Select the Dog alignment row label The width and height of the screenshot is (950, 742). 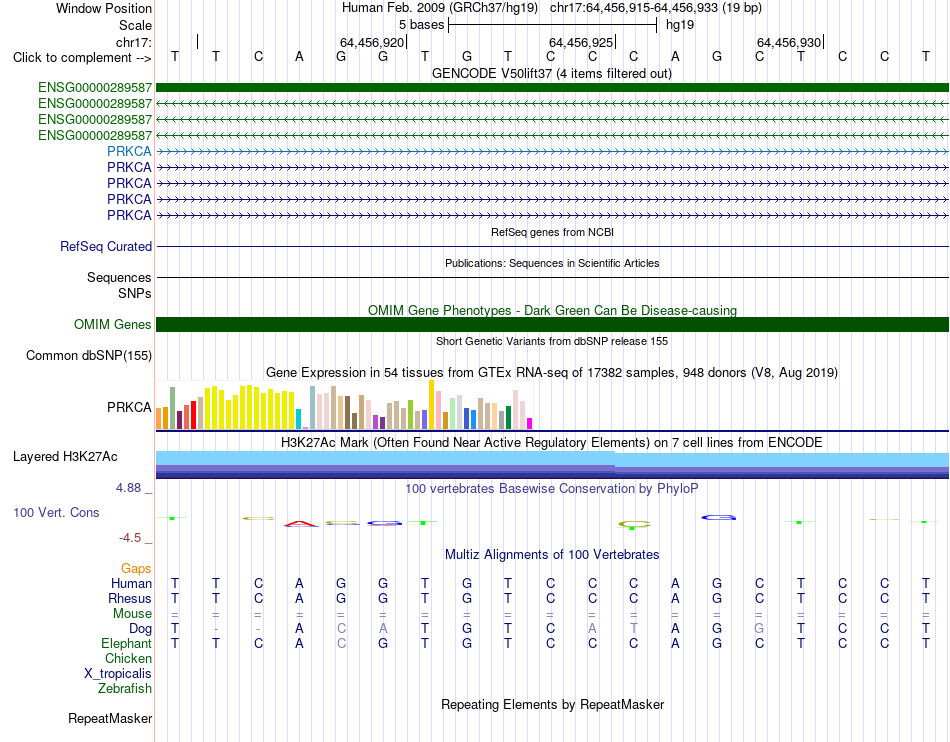pyautogui.click(x=140, y=629)
